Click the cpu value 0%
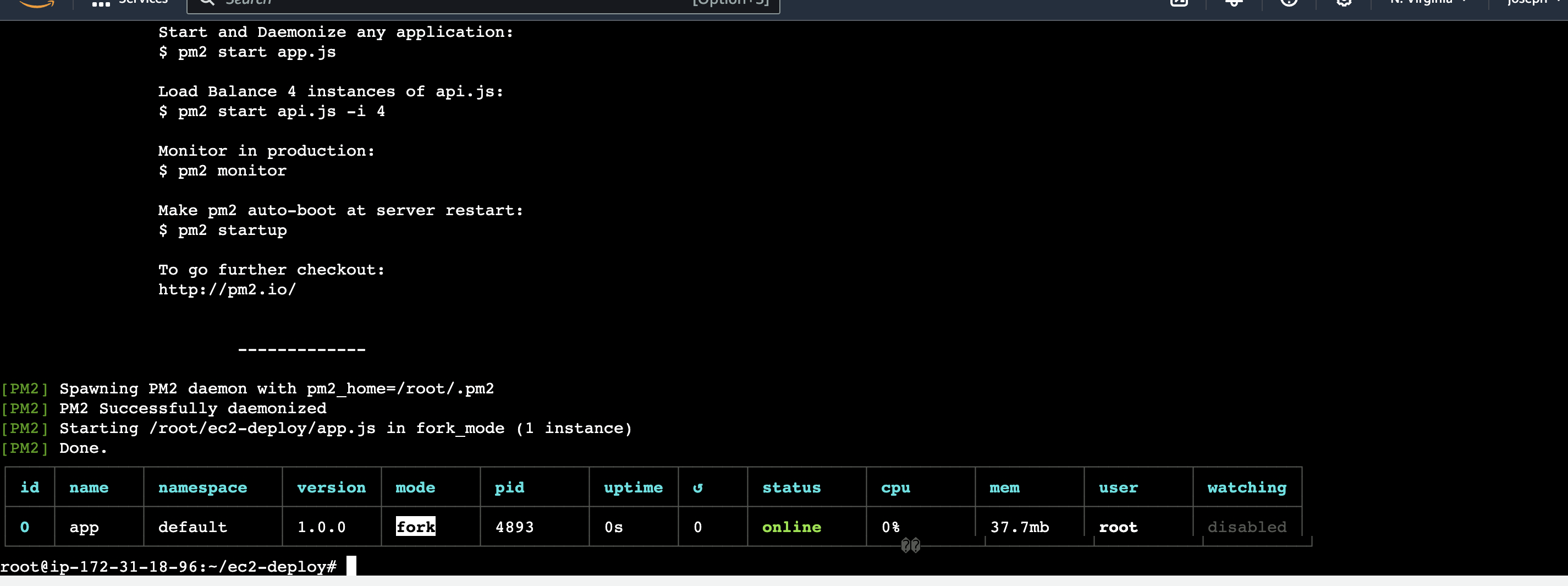 (890, 527)
